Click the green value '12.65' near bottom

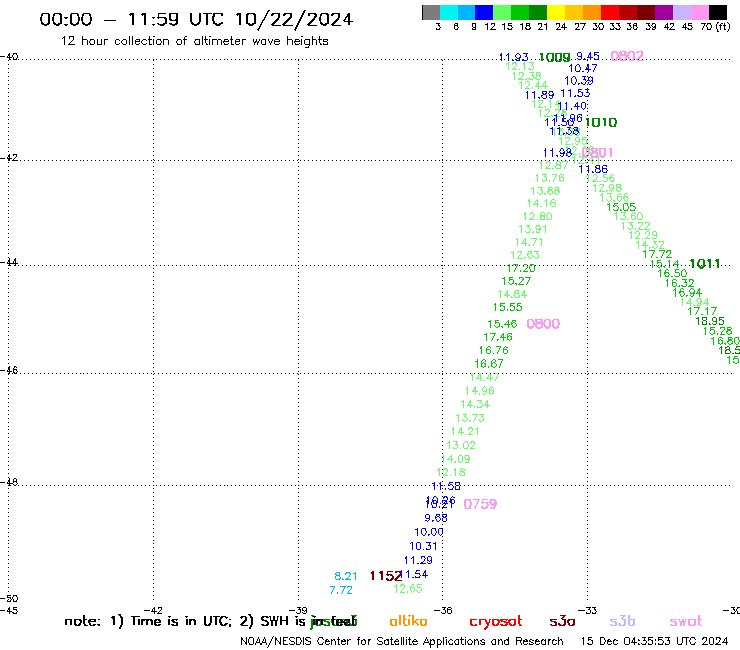408,589
